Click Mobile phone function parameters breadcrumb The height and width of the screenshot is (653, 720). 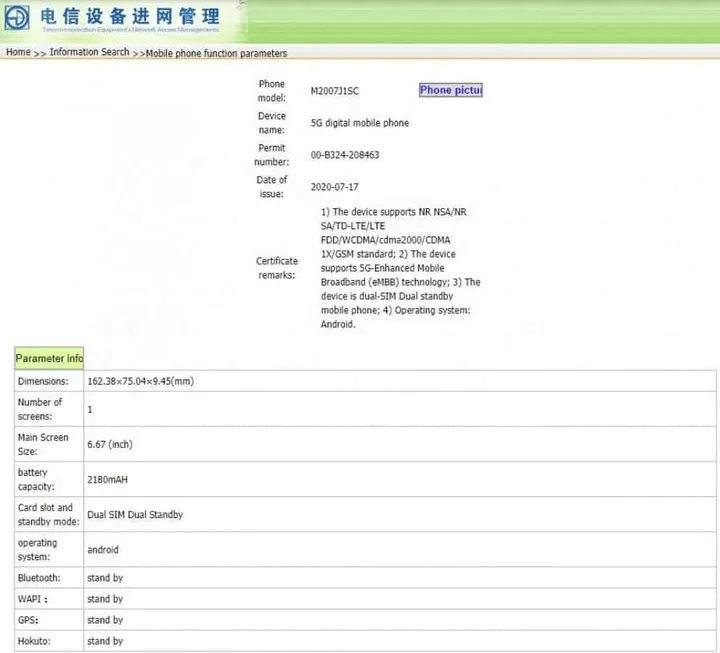216,53
